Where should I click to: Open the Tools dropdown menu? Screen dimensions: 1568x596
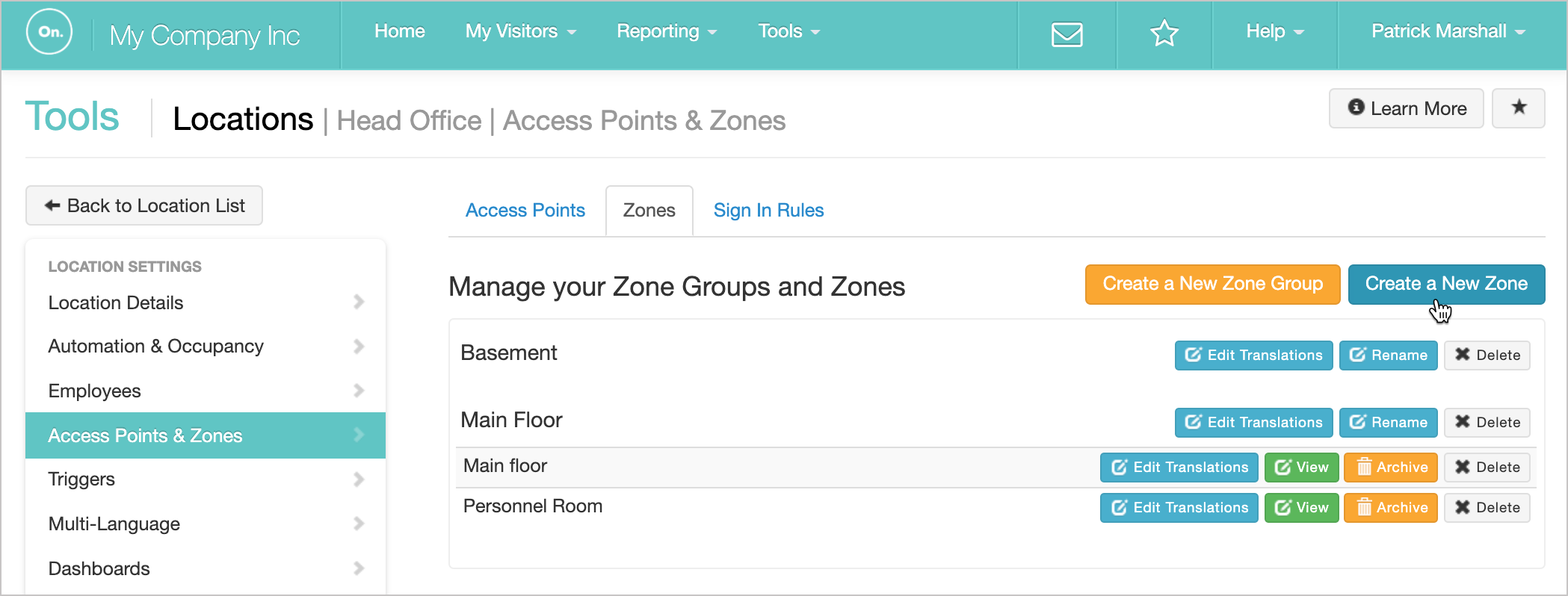tap(789, 31)
